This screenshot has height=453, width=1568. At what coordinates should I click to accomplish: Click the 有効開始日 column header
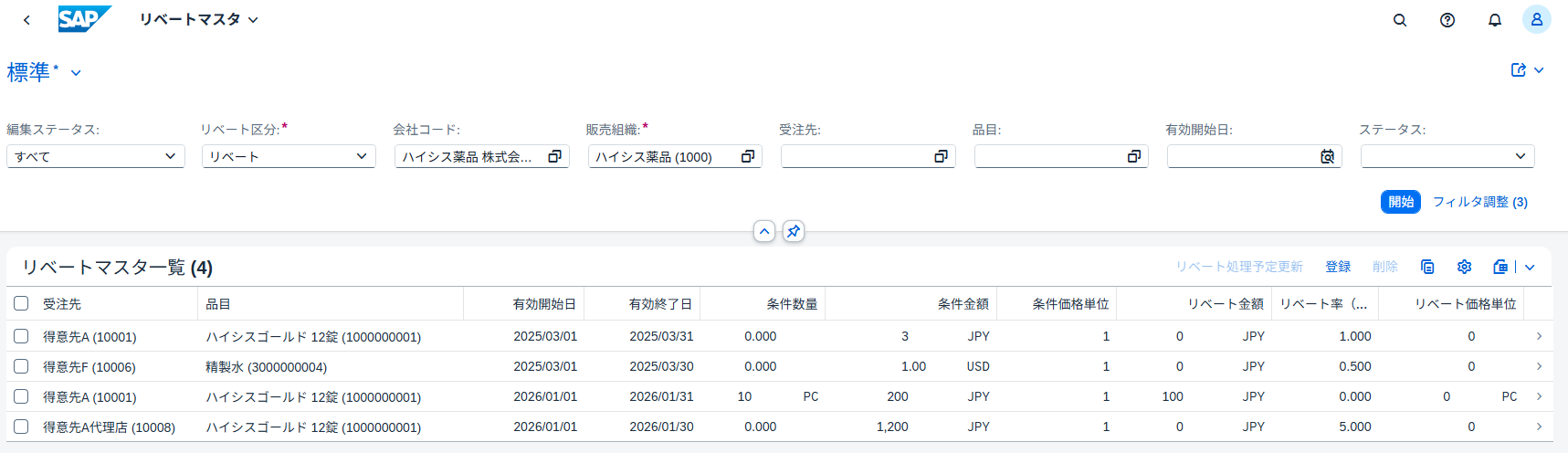click(524, 303)
